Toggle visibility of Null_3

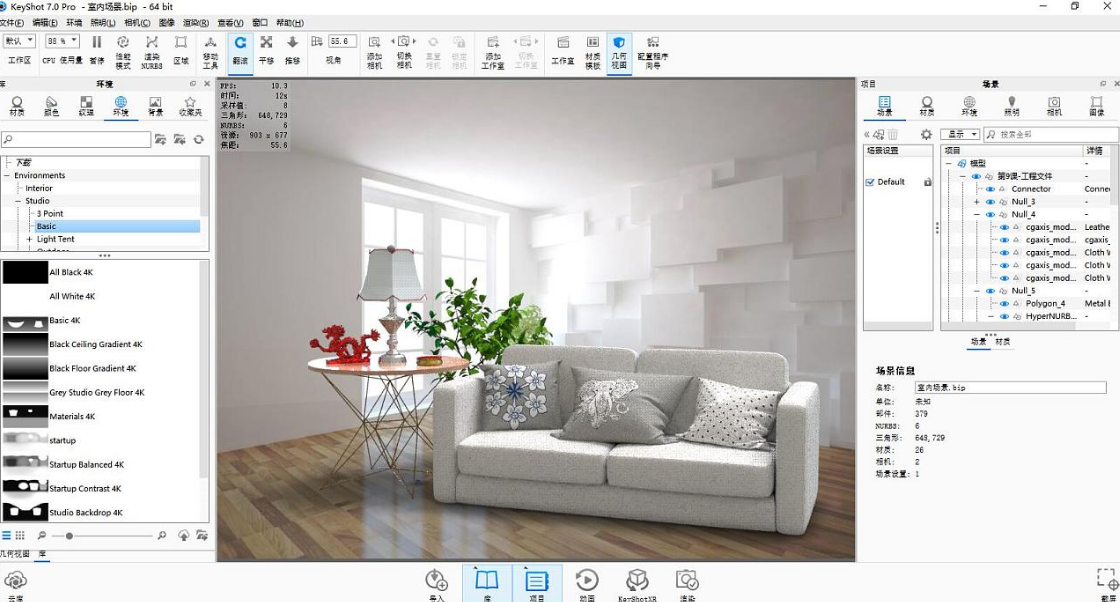click(x=990, y=202)
